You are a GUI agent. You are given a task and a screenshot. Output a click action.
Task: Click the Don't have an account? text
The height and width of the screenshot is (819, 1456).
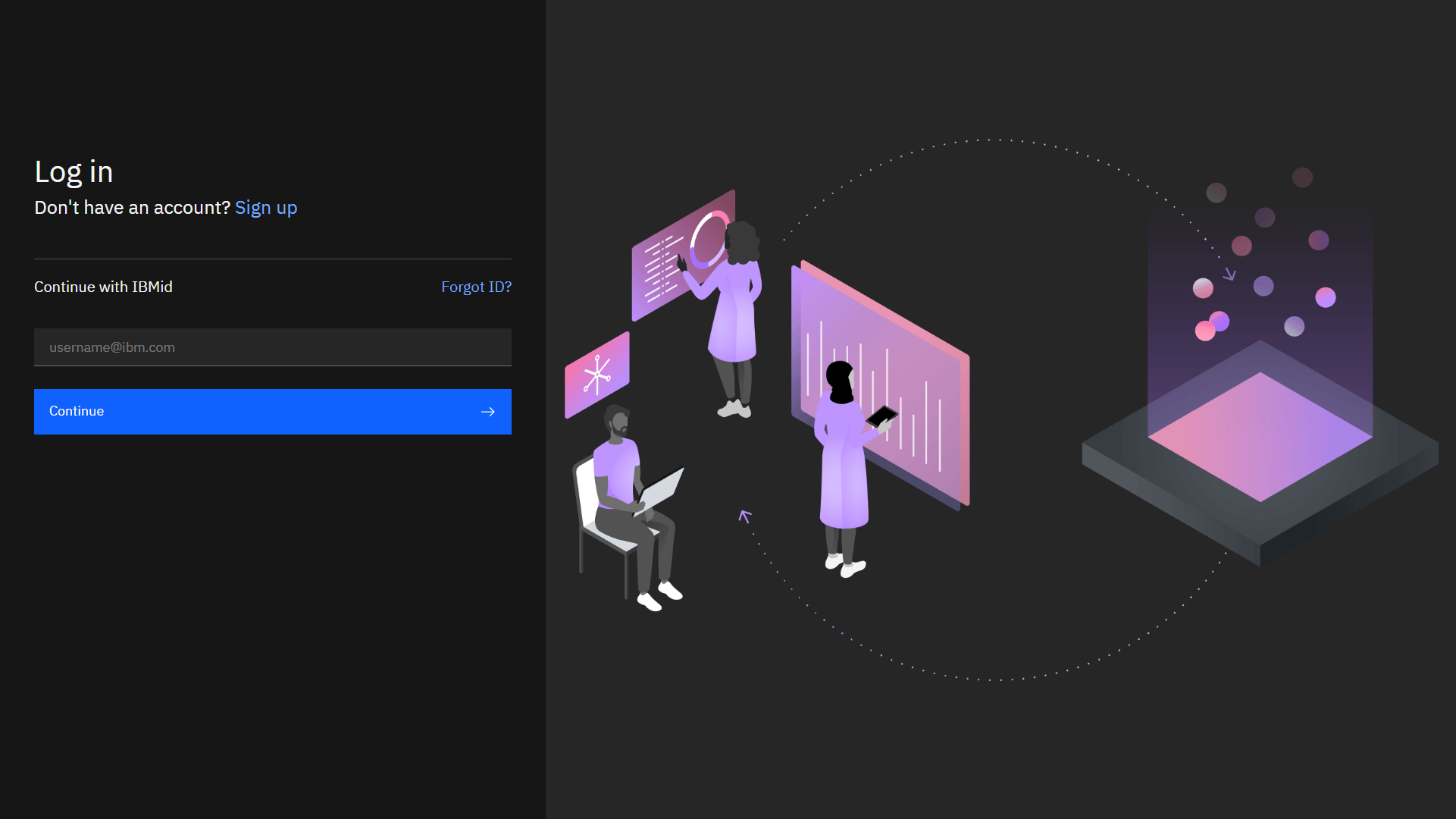click(x=132, y=208)
